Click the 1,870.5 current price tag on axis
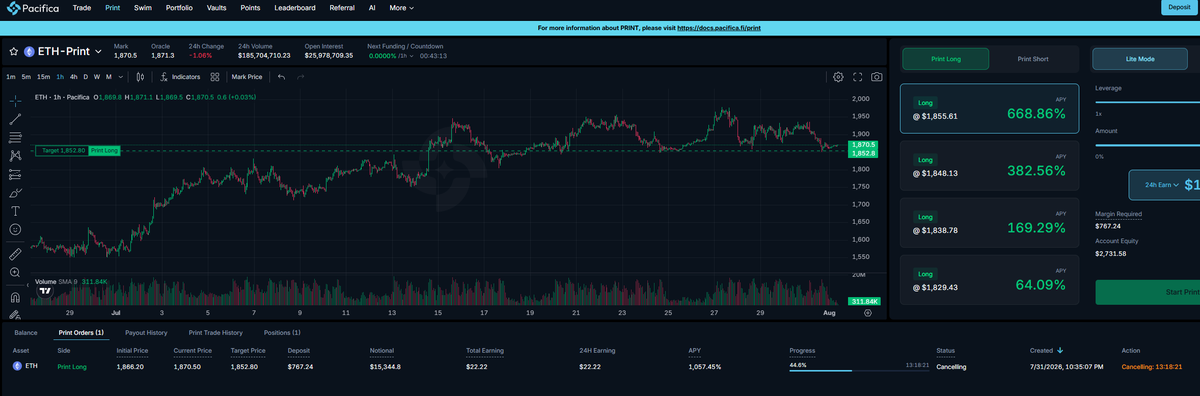 click(x=862, y=145)
